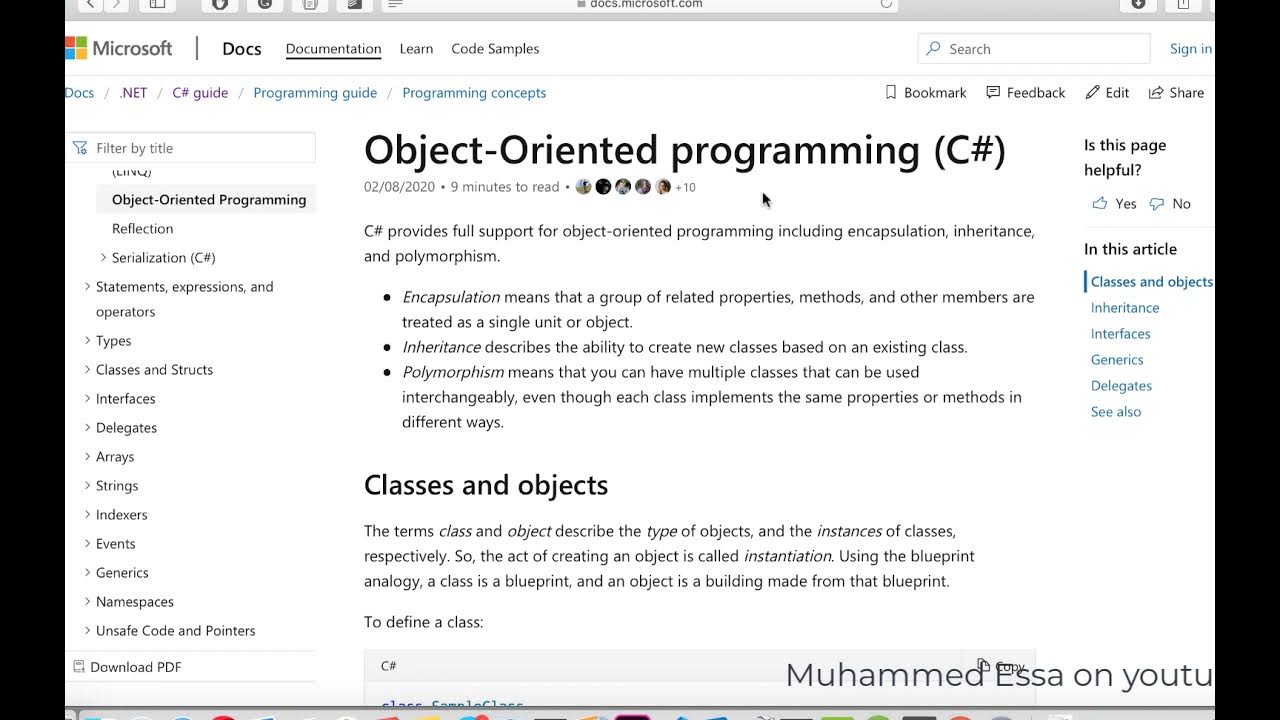Reload the page in Safari's address bar
The image size is (1280, 720).
point(886,4)
